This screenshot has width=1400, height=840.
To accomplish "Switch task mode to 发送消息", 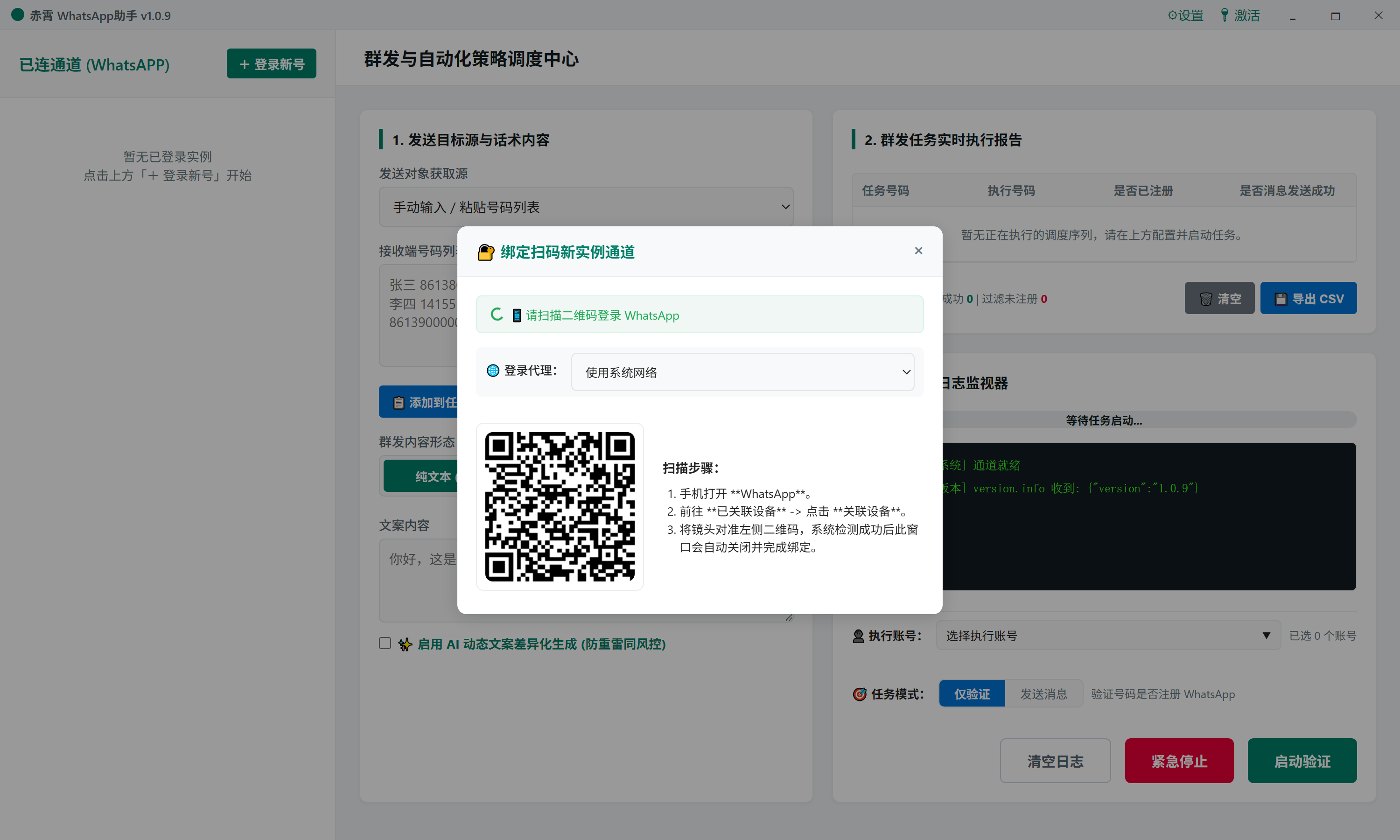I will (x=1043, y=694).
